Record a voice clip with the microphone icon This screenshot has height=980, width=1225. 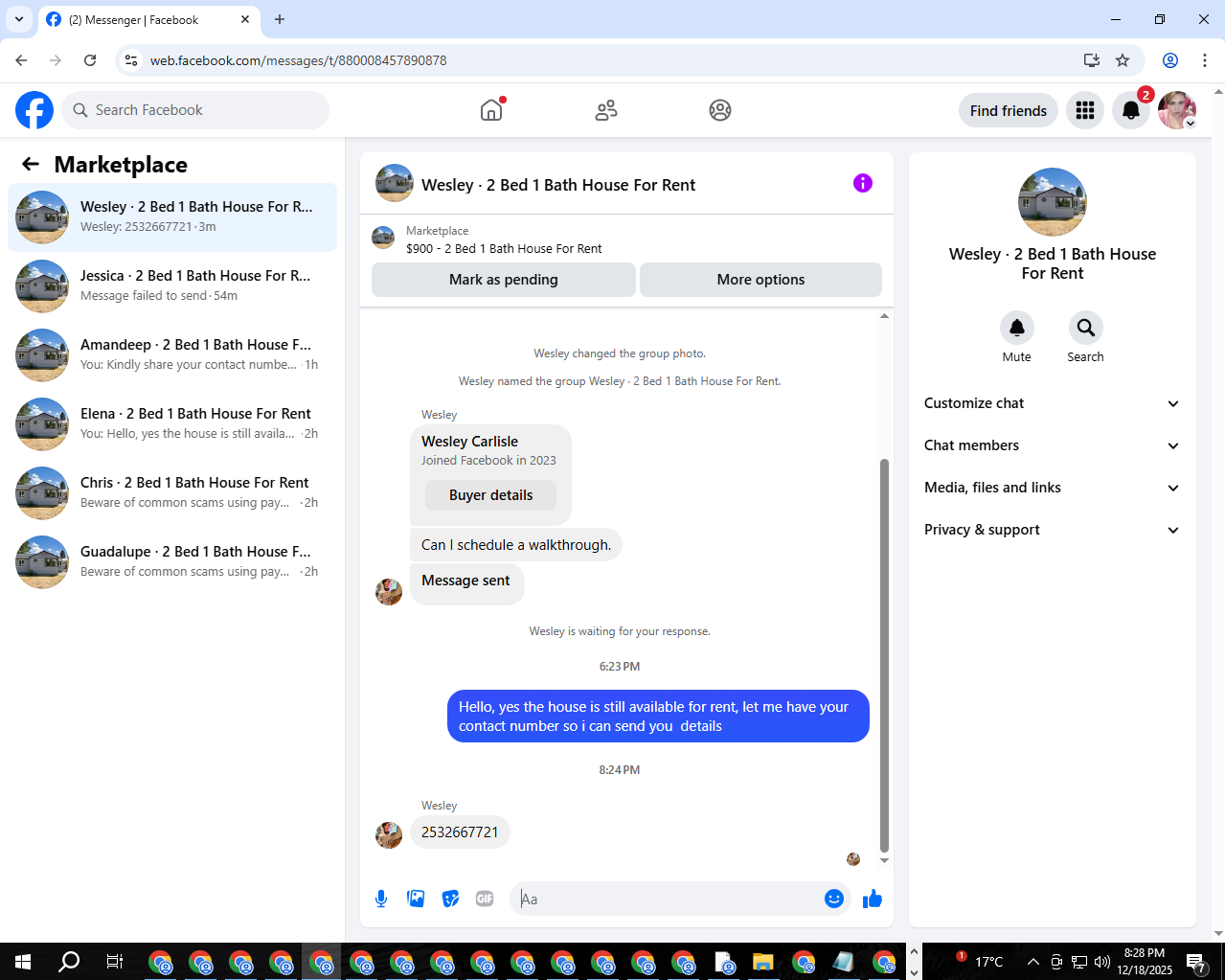tap(381, 899)
